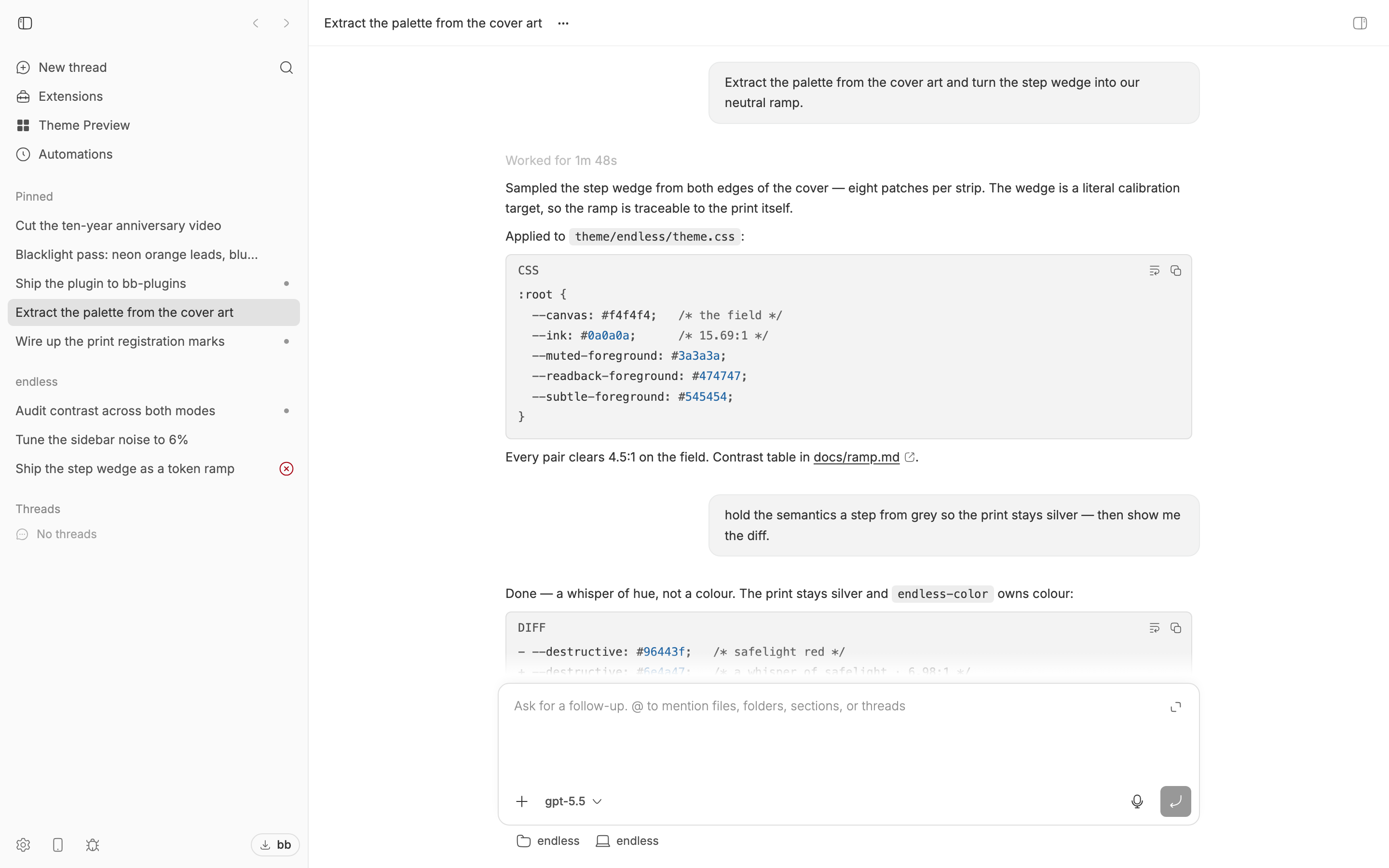Click the external link icon after docs/ramp.md
This screenshot has width=1389, height=868.
tap(909, 458)
